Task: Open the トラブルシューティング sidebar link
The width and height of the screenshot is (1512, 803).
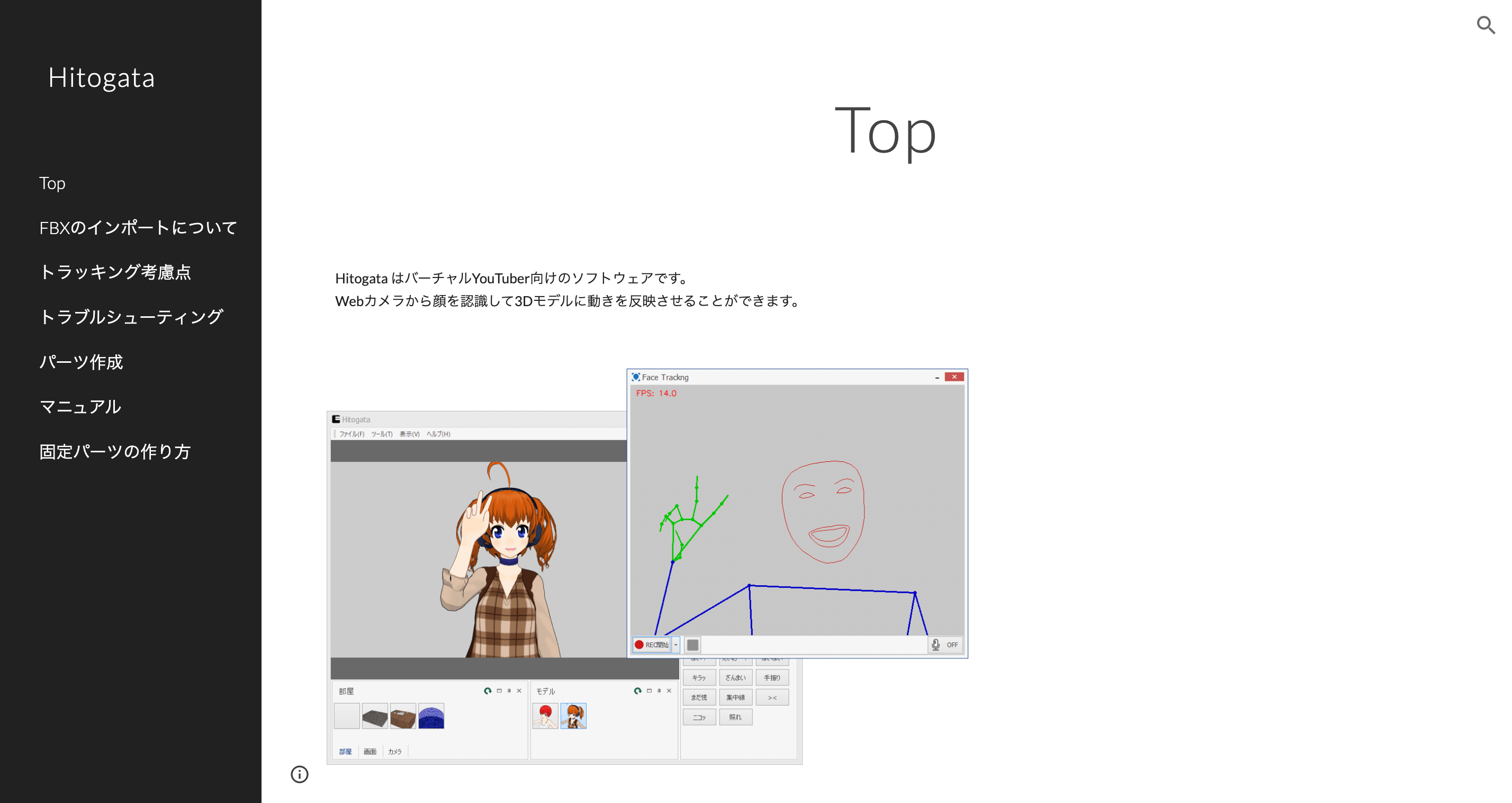Action: click(x=131, y=317)
